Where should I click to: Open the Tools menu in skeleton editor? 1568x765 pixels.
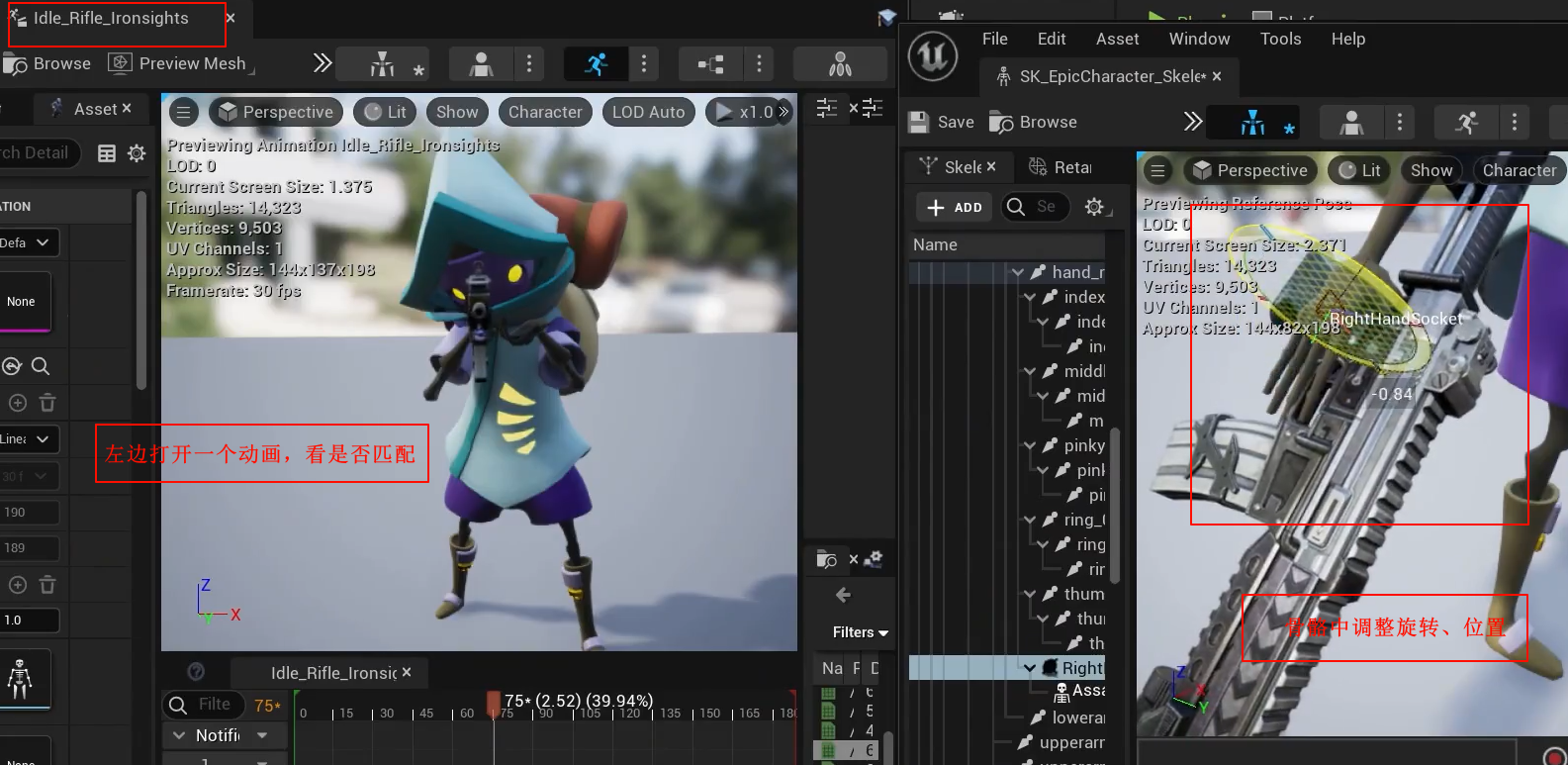[1281, 39]
